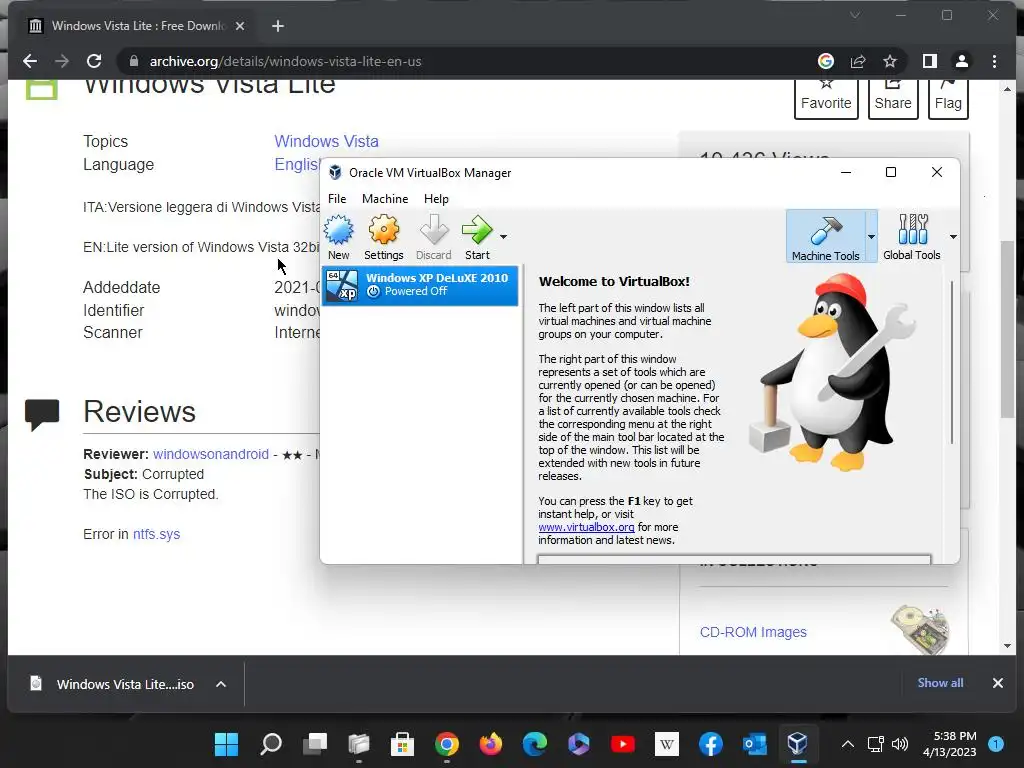Bookmark this page with the star icon
Viewport: 1024px width, 768px height.
pyautogui.click(x=889, y=61)
